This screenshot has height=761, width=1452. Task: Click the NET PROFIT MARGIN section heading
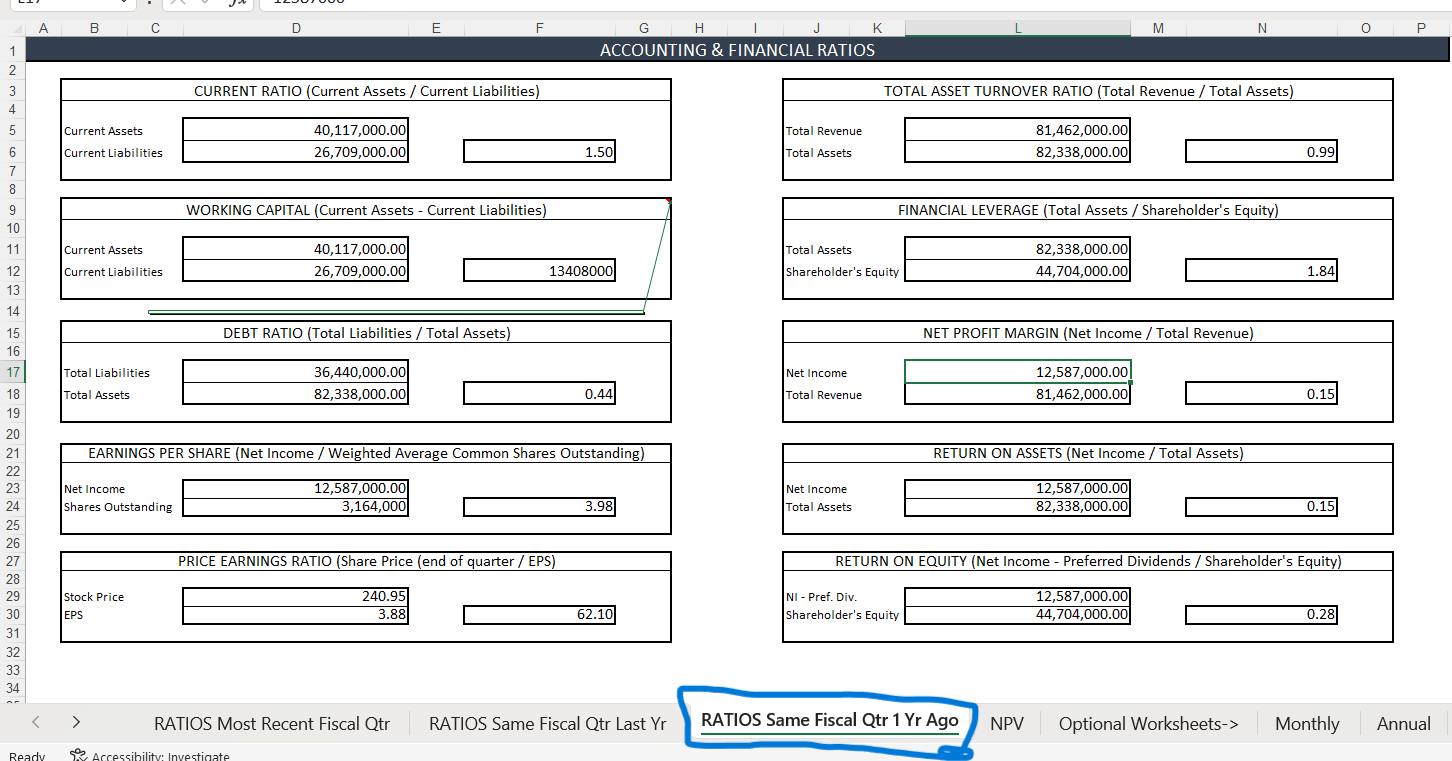click(1088, 333)
